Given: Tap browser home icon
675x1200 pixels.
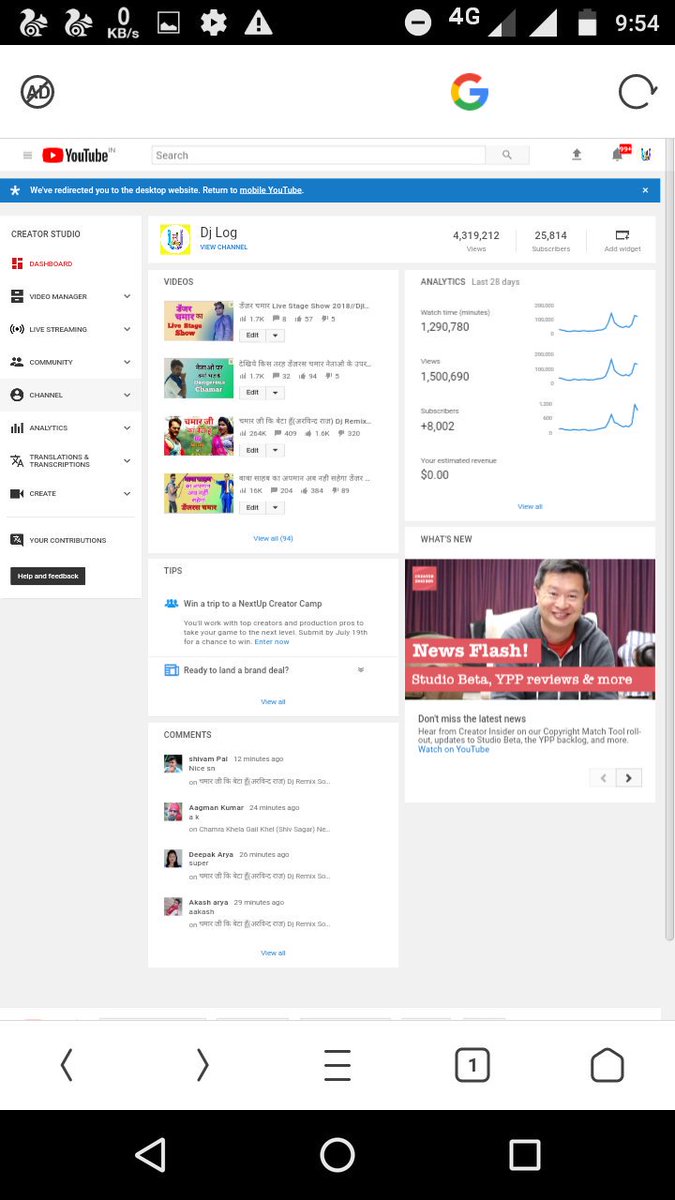Looking at the screenshot, I should pos(607,1065).
